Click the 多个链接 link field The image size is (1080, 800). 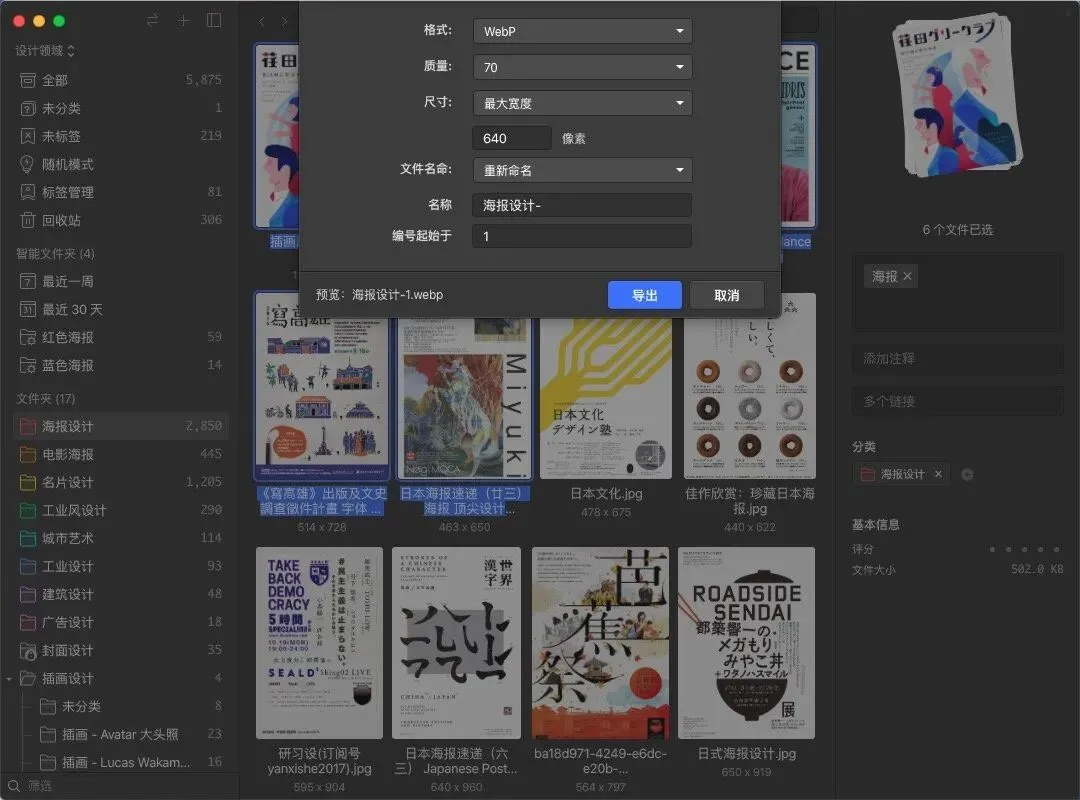958,402
